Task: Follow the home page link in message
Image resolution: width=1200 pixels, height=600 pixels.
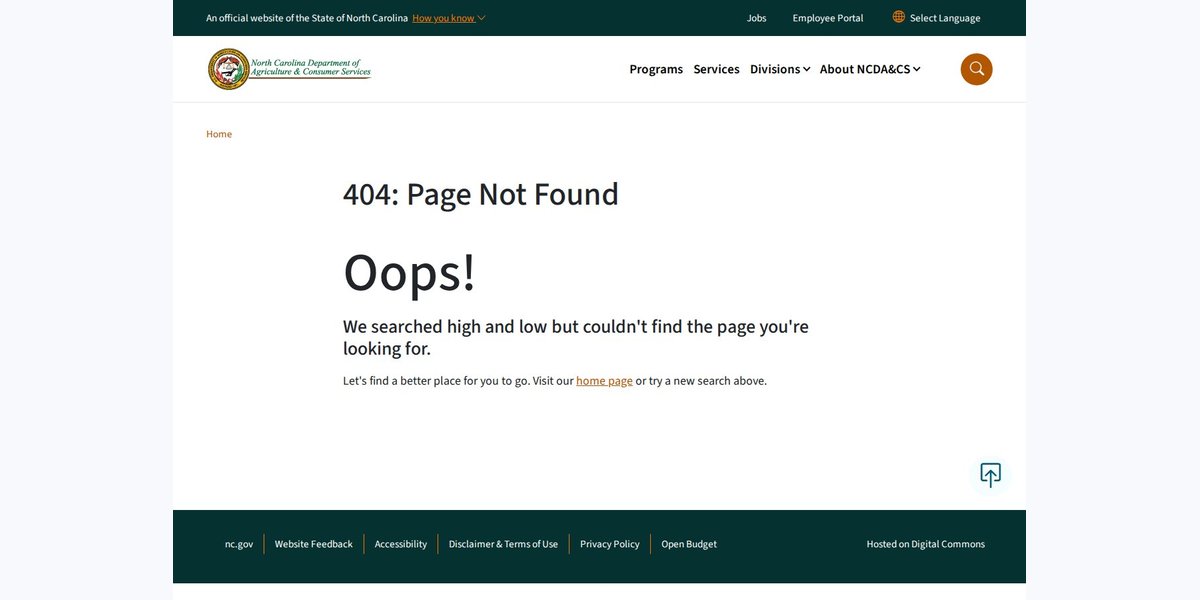Action: (604, 381)
